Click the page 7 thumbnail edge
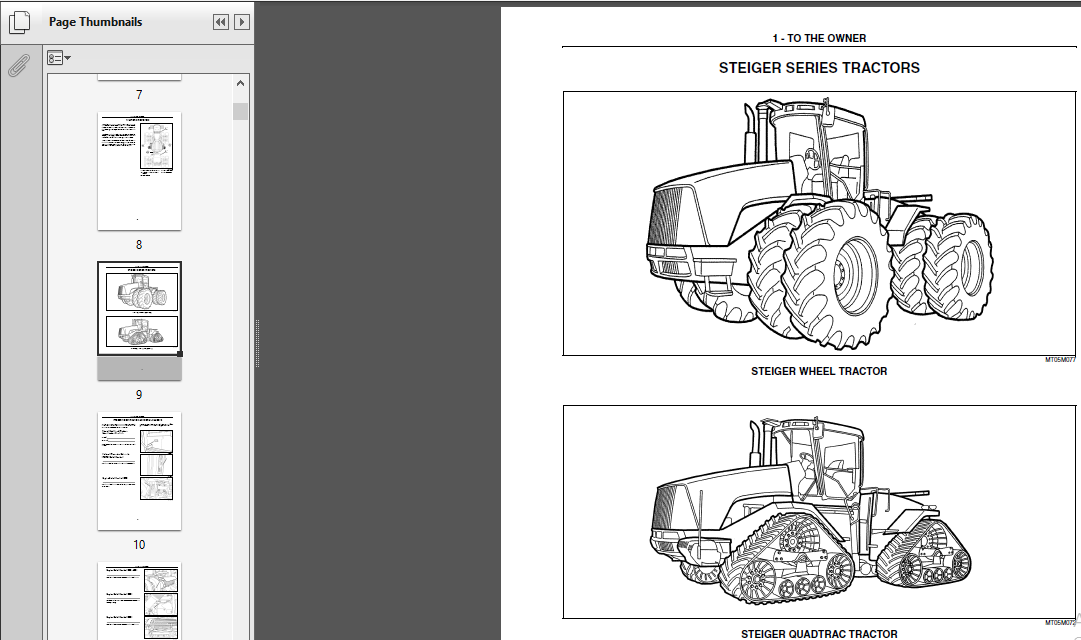Image resolution: width=1081 pixels, height=640 pixels. point(139,77)
